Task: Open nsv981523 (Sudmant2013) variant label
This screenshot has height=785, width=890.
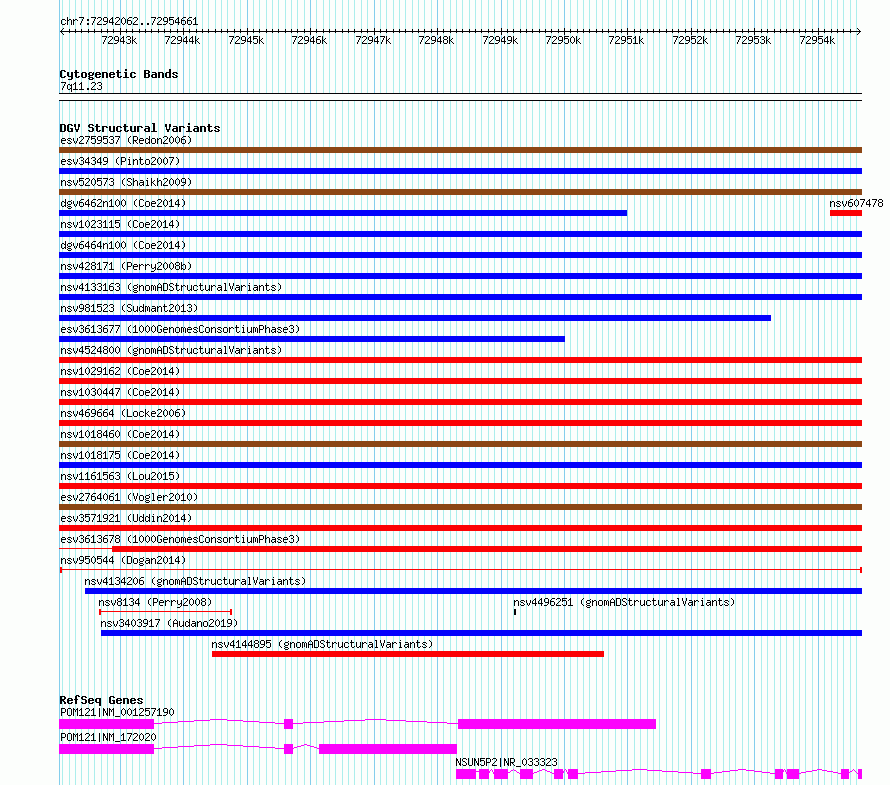Action: 129,308
